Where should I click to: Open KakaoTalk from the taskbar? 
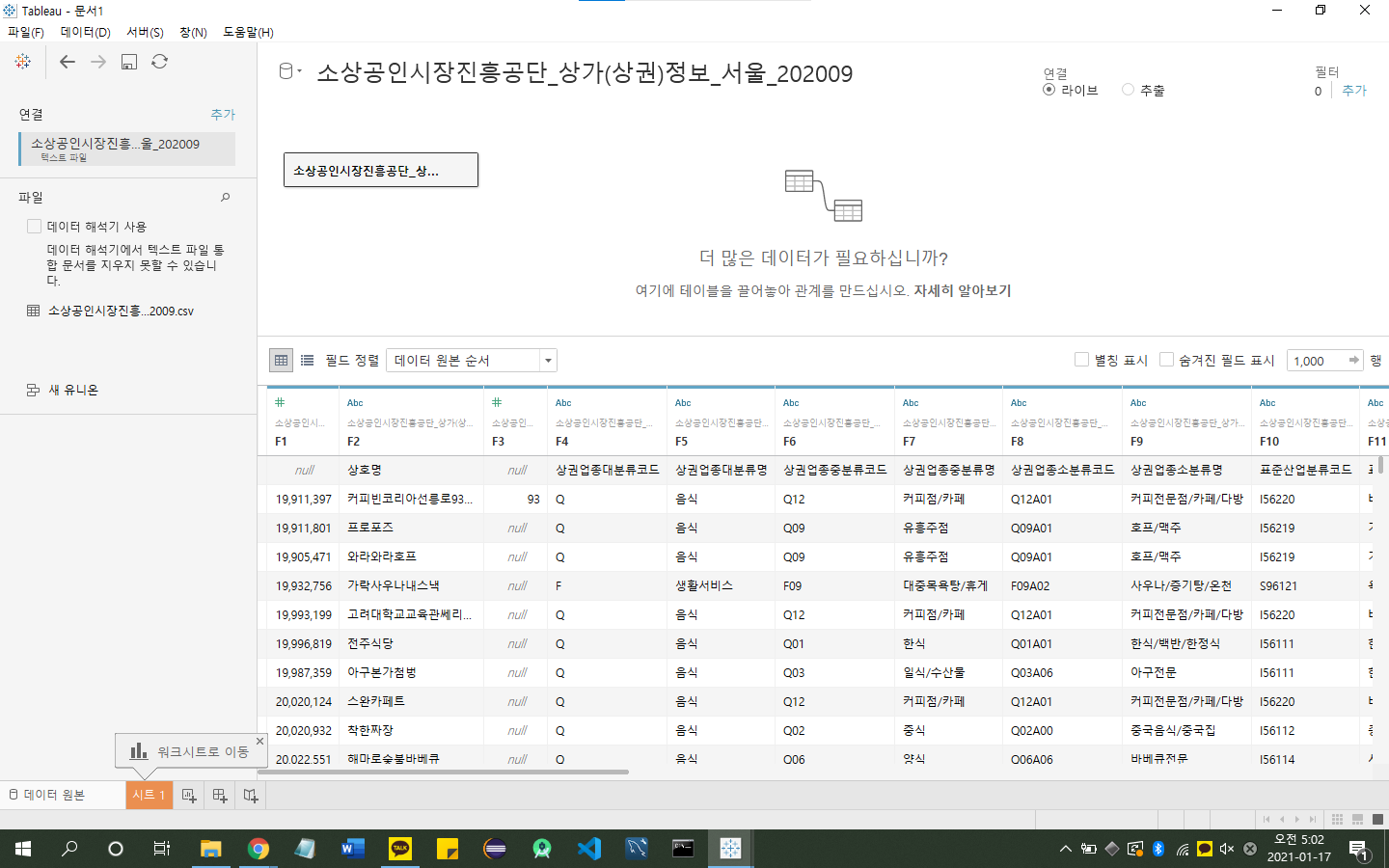coord(399,849)
